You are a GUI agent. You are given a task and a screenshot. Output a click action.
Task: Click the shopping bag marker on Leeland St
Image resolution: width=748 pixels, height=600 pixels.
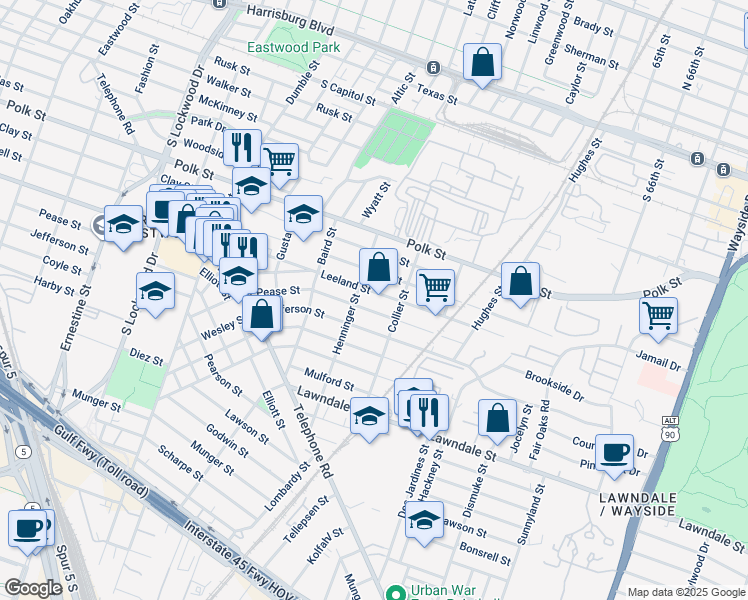(x=378, y=268)
